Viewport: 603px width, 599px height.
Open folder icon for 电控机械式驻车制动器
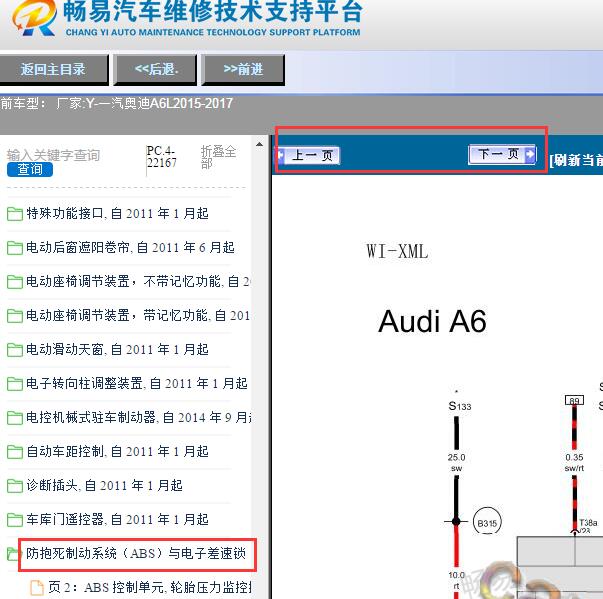pyautogui.click(x=15, y=418)
